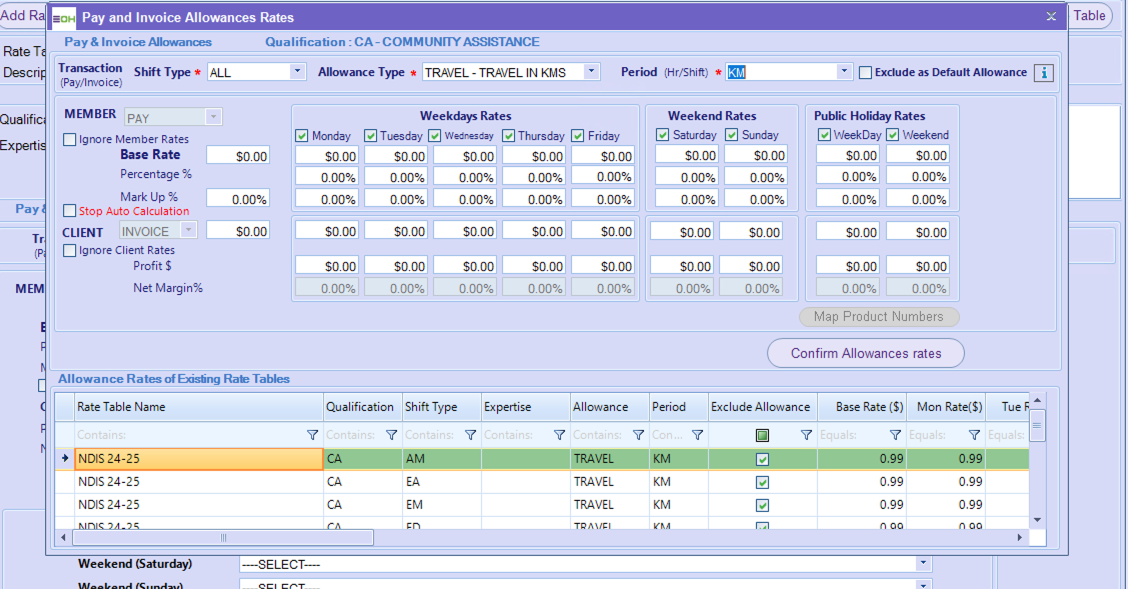Click Confirm Allowances rates button

click(x=866, y=353)
